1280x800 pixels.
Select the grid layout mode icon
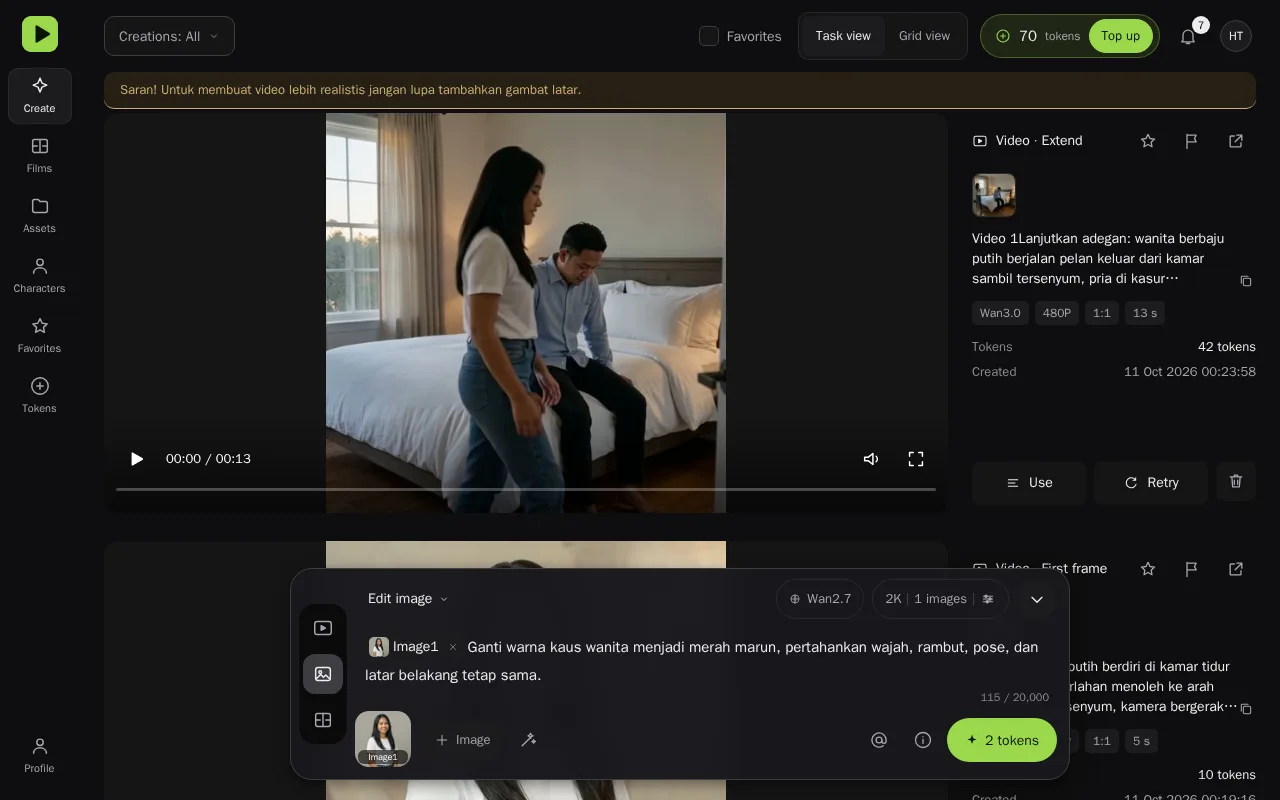[x=323, y=720]
